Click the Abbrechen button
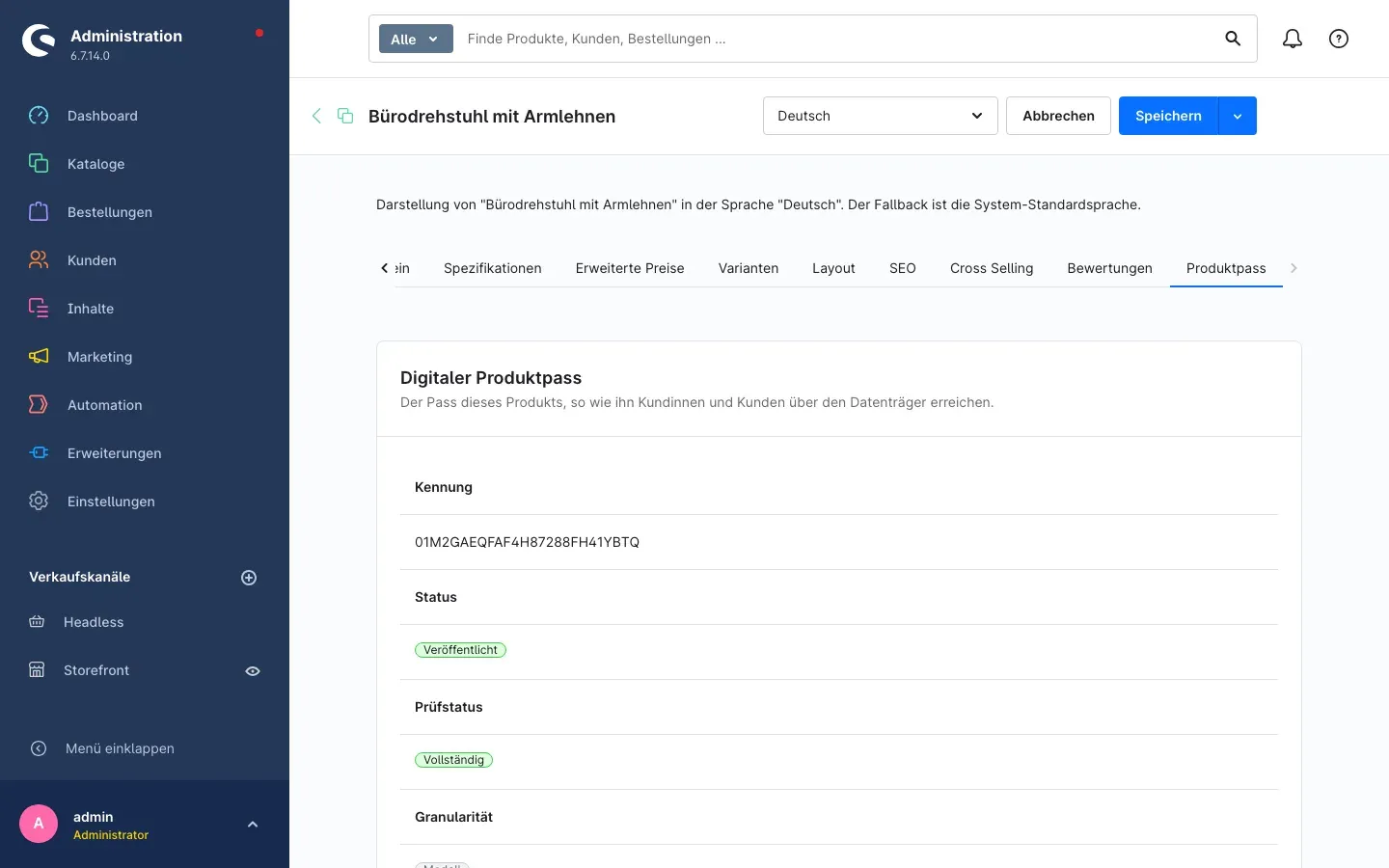Screen dimensions: 1389x868 tap(1058, 116)
